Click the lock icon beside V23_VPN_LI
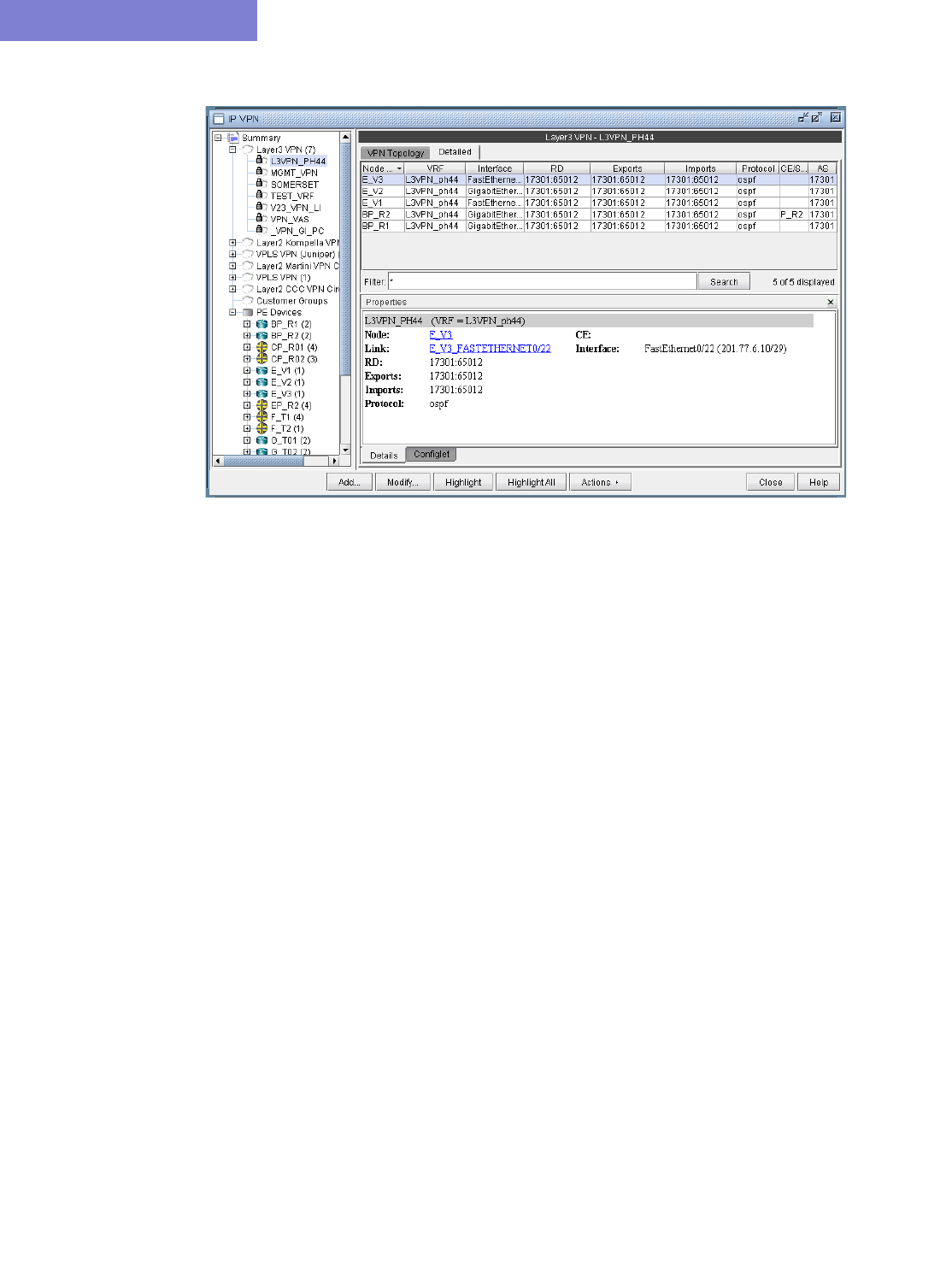The width and height of the screenshot is (952, 1272). point(262,207)
